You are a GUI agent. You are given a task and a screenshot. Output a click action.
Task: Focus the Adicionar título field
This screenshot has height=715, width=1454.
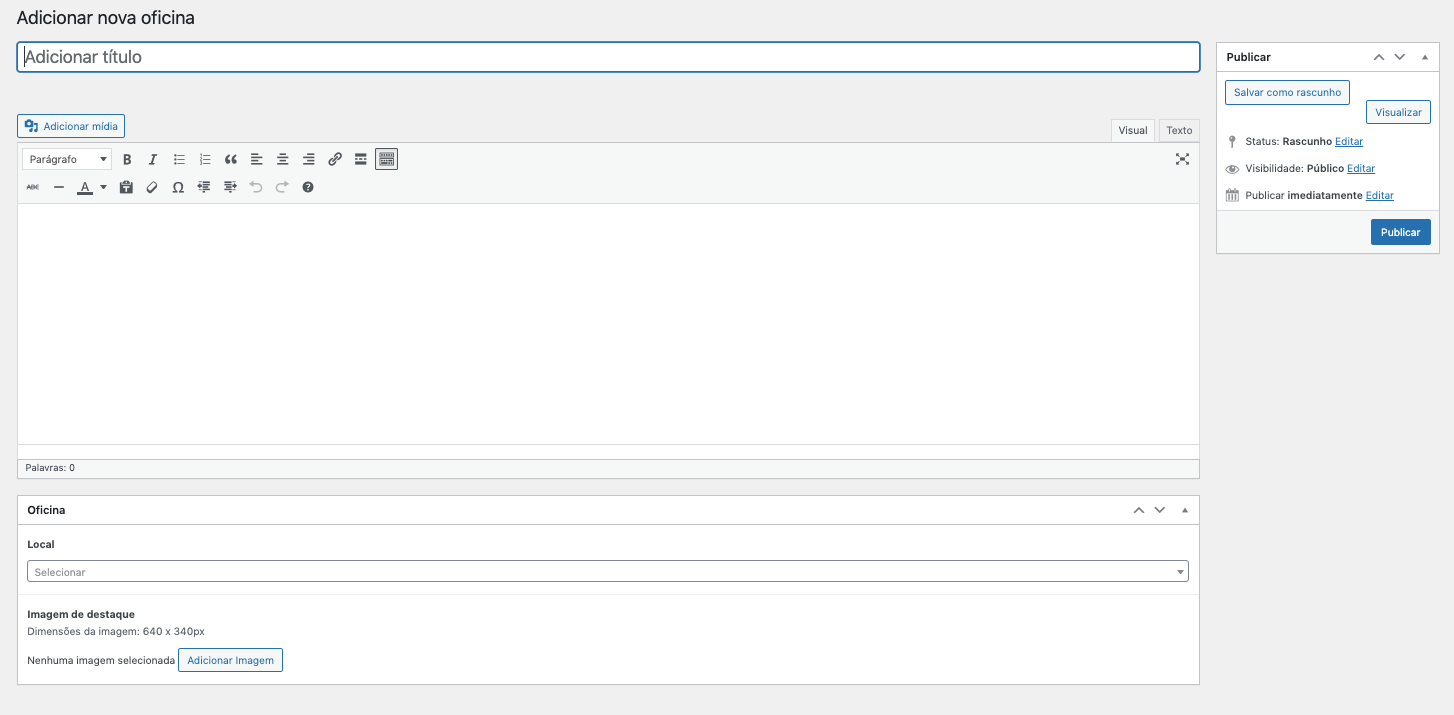click(x=608, y=57)
